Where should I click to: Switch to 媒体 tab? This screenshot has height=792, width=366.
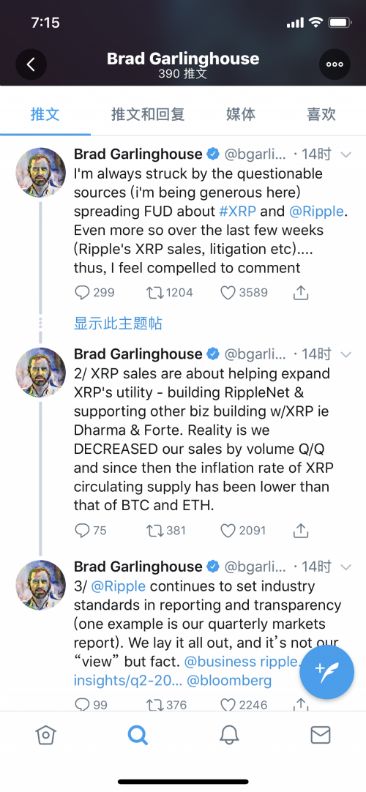coord(240,114)
